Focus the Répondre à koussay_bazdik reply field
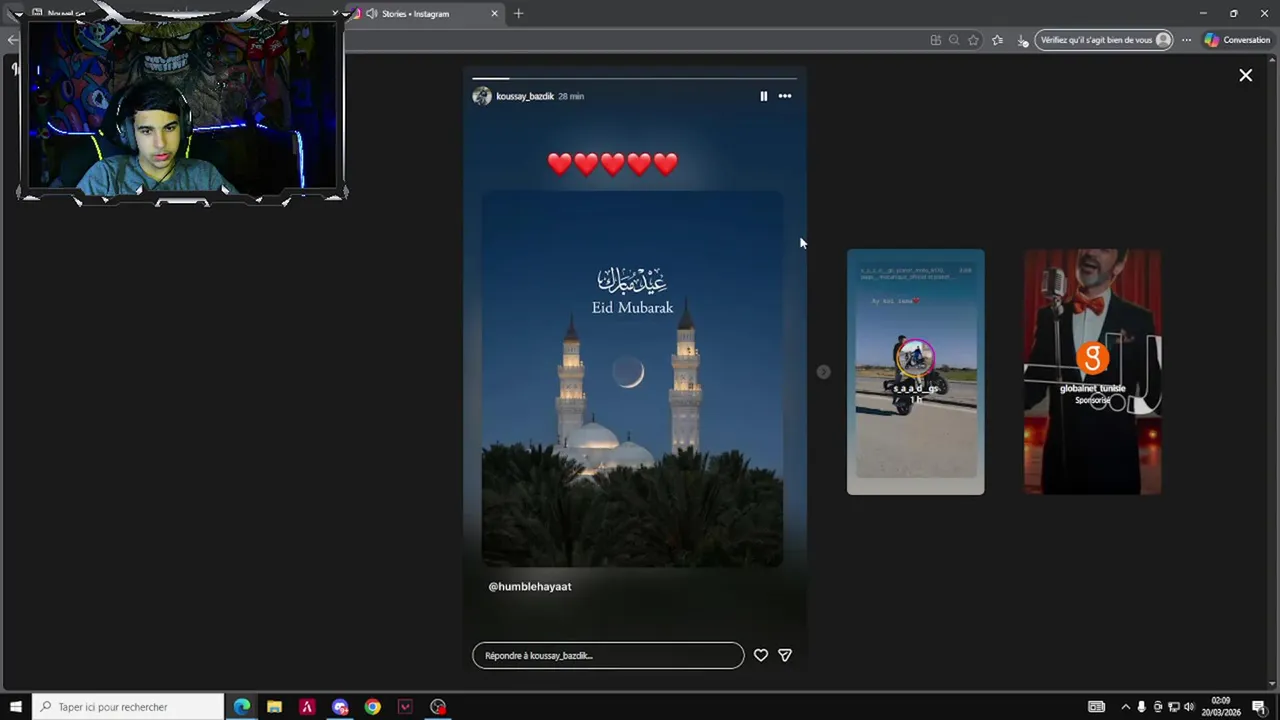The height and width of the screenshot is (720, 1280). pos(608,655)
